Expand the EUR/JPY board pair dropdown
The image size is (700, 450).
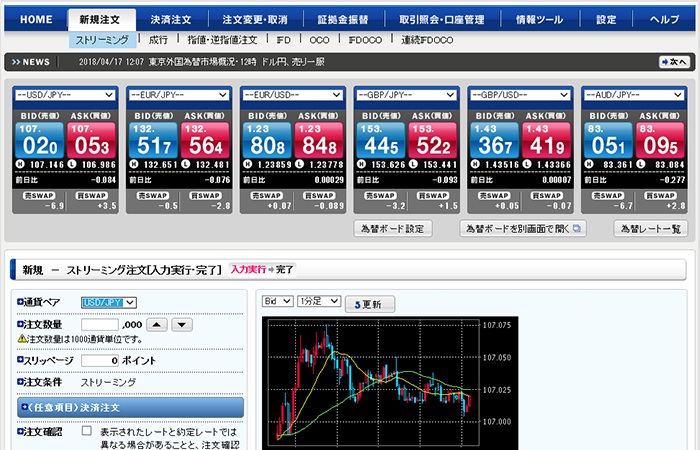click(x=179, y=95)
